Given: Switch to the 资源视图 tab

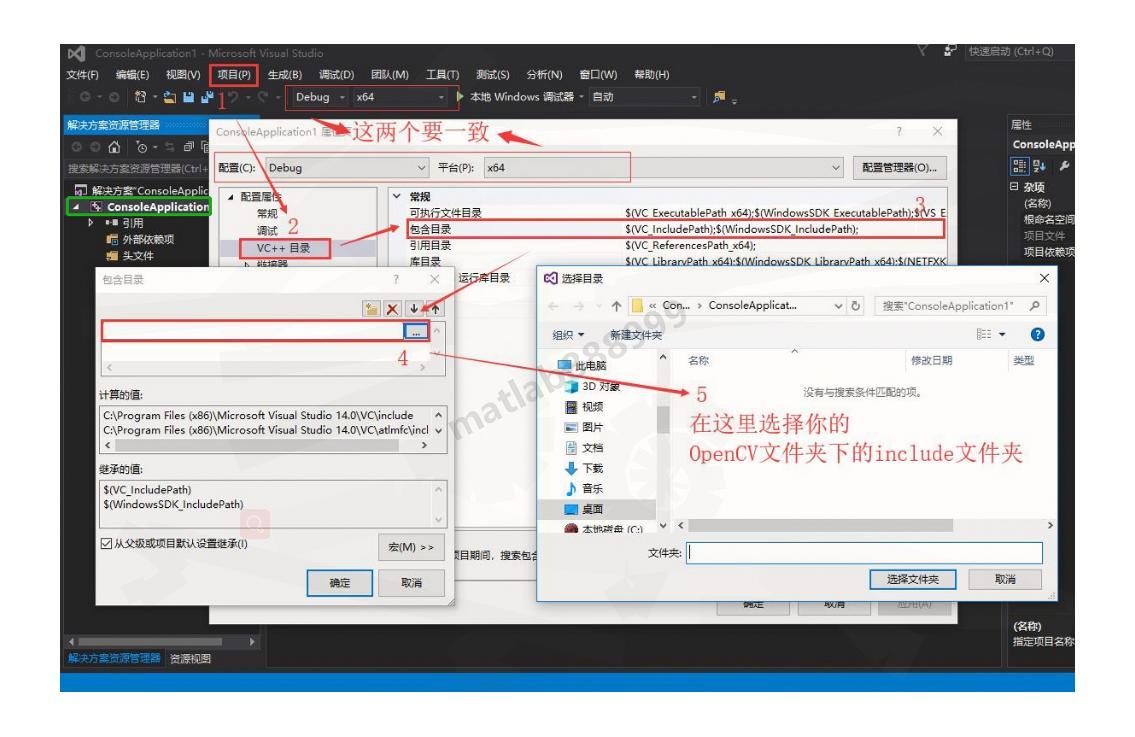Looking at the screenshot, I should (x=190, y=659).
